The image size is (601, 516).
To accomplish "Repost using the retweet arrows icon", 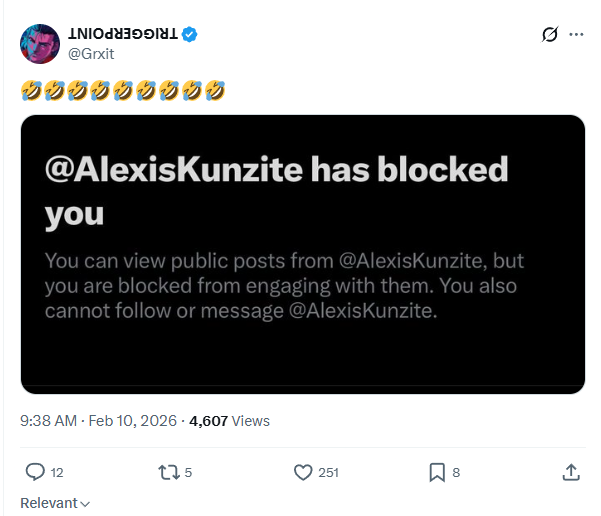I will click(x=169, y=472).
